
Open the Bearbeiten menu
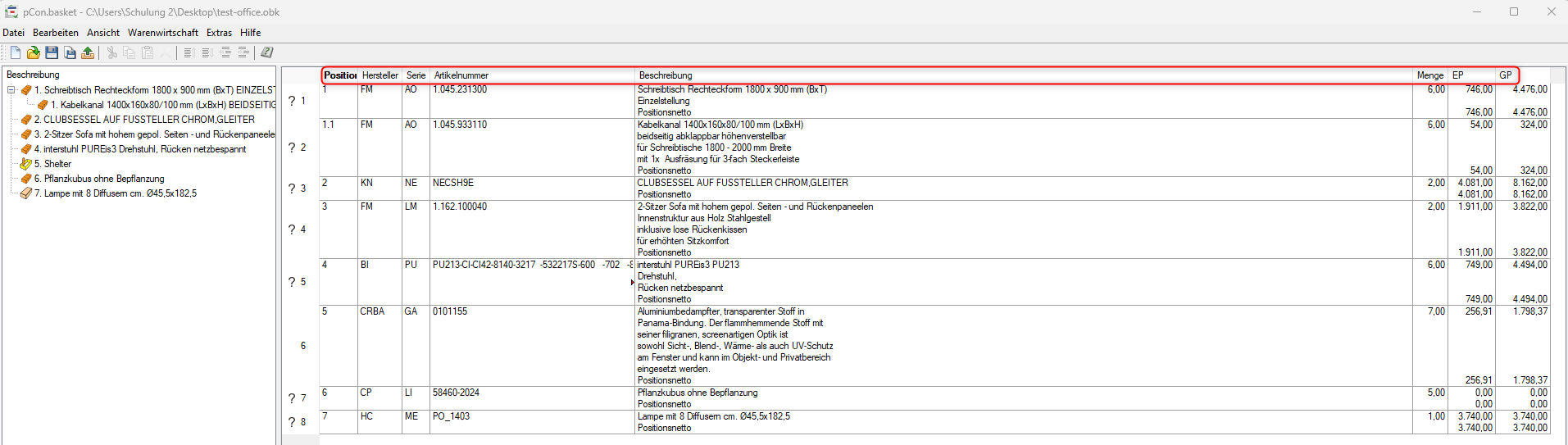point(56,33)
